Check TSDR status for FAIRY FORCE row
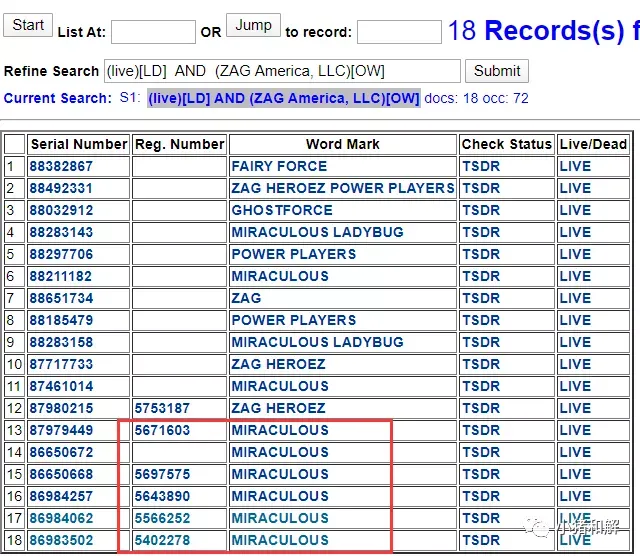 pyautogui.click(x=481, y=166)
